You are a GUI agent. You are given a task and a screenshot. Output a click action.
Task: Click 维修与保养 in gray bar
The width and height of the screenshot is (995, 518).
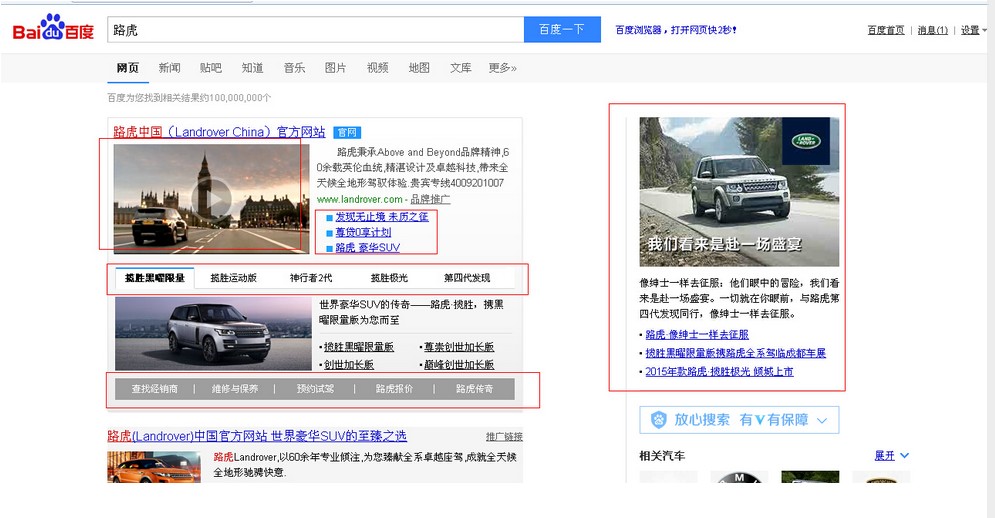235,388
